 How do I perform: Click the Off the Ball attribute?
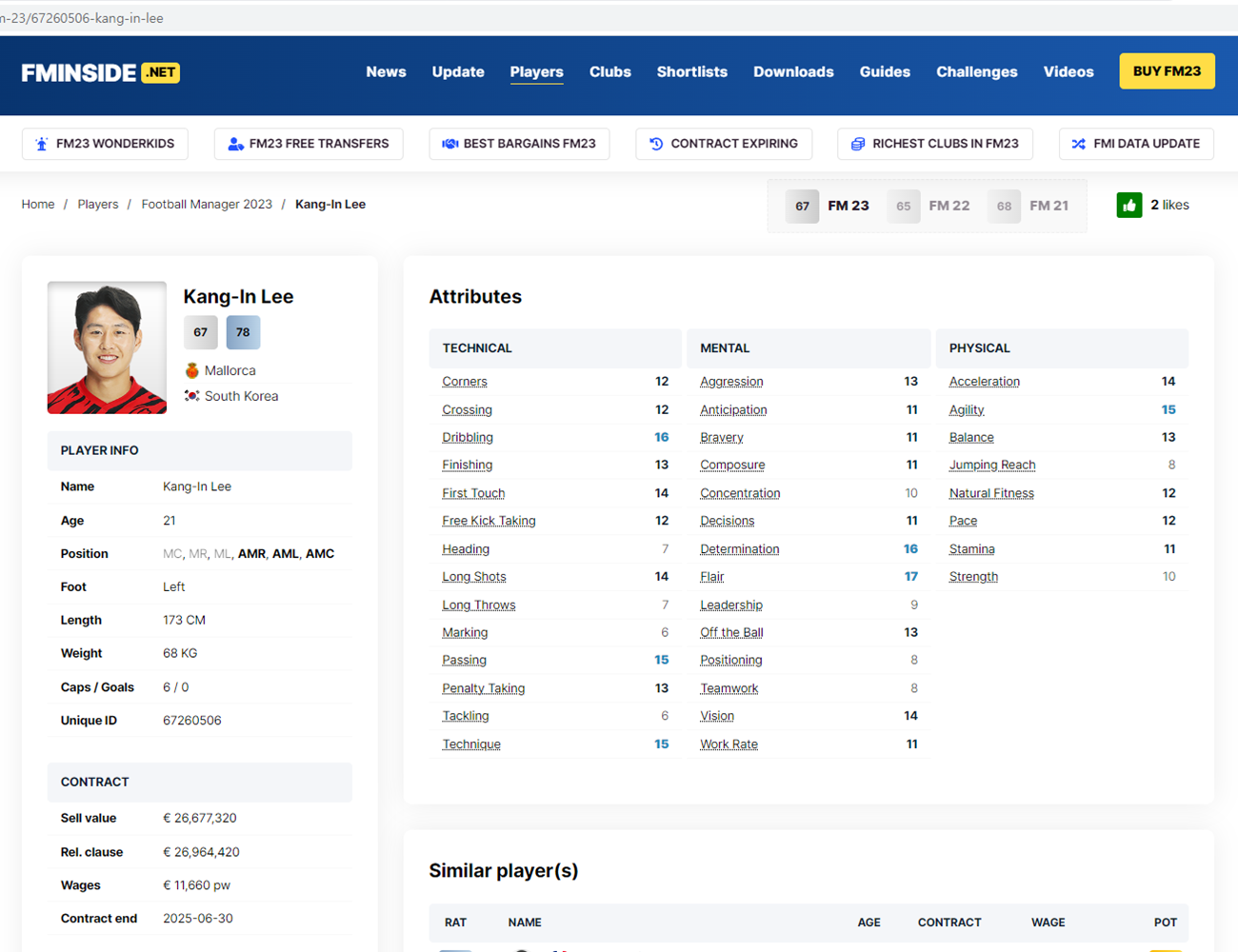click(731, 633)
